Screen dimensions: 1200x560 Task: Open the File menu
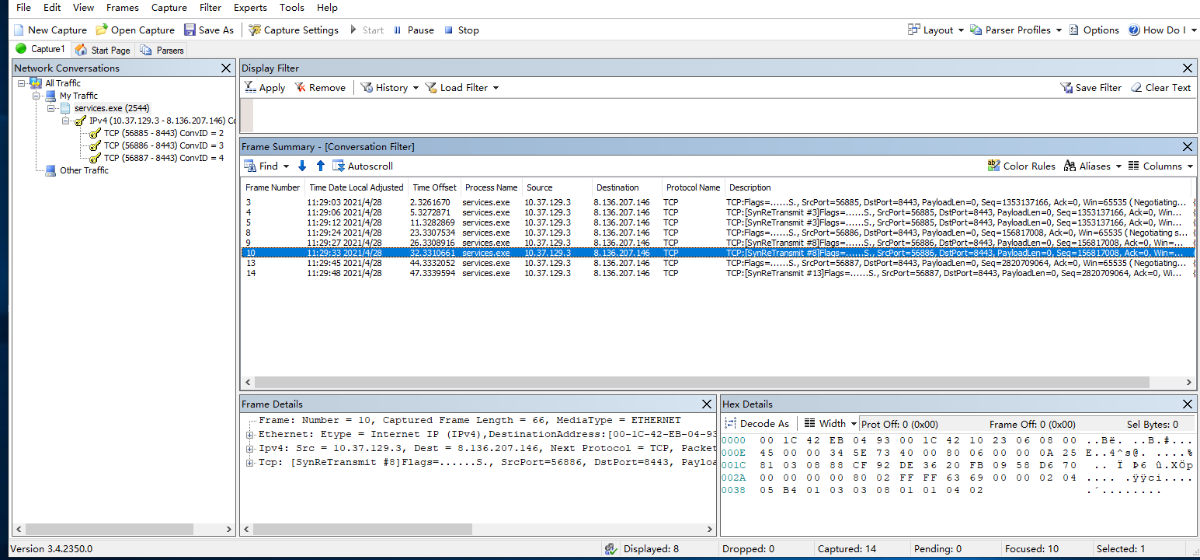point(24,7)
